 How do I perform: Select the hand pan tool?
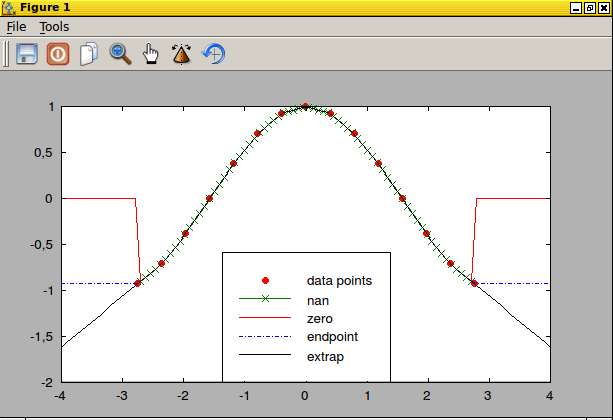pyautogui.click(x=151, y=54)
